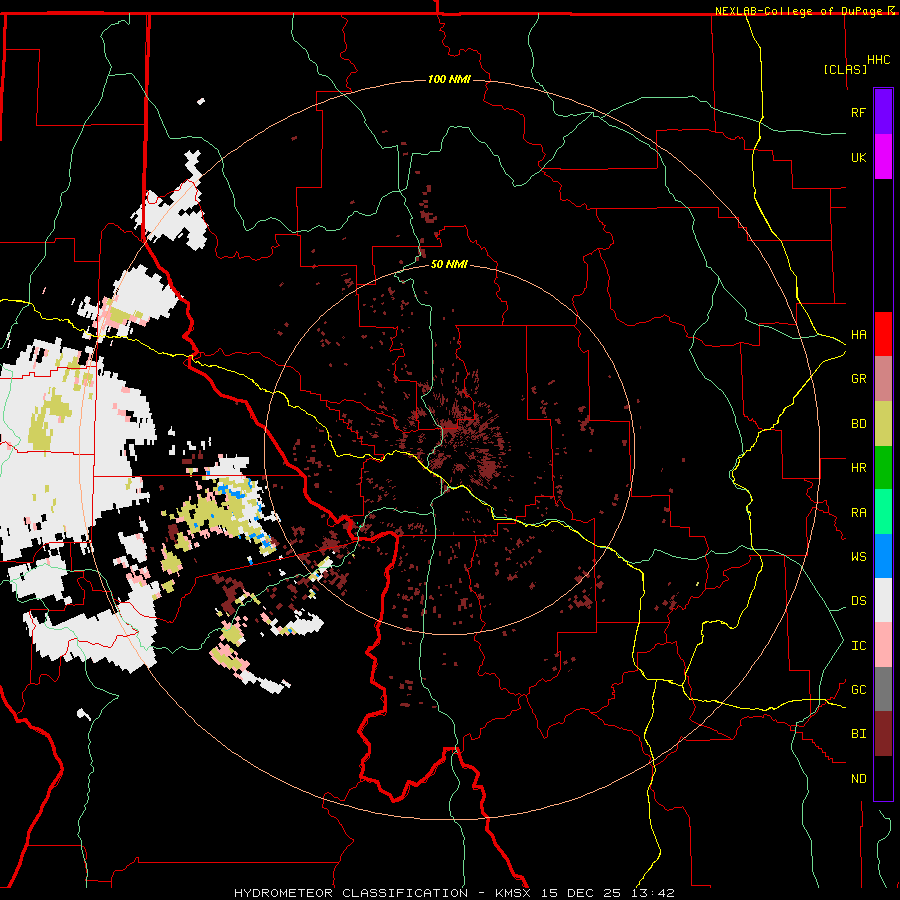Viewport: 900px width, 900px height.
Task: Select the GR dusty pink legend swatch
Action: [883, 378]
